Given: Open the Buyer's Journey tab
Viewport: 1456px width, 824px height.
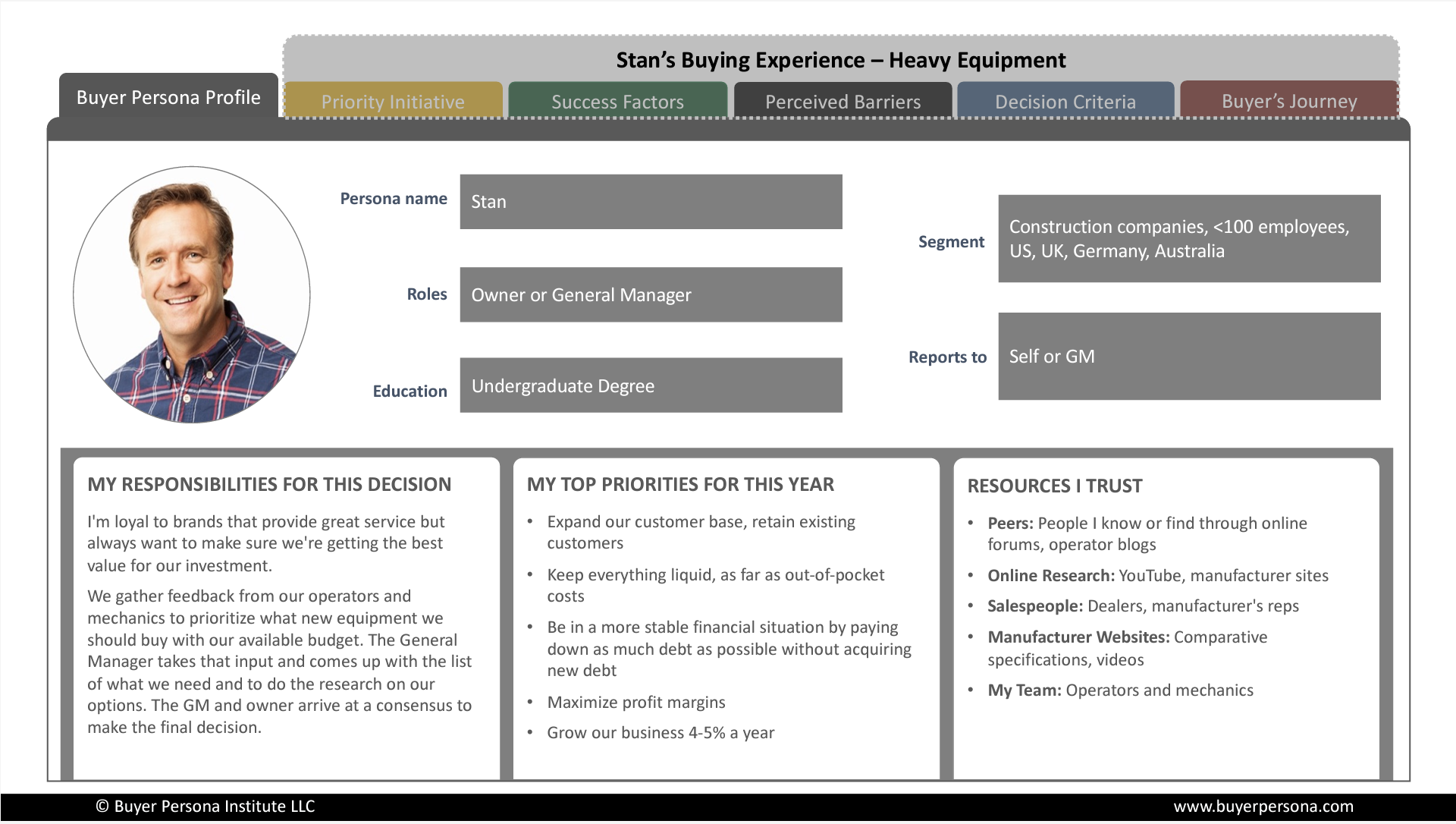Looking at the screenshot, I should 1289,101.
